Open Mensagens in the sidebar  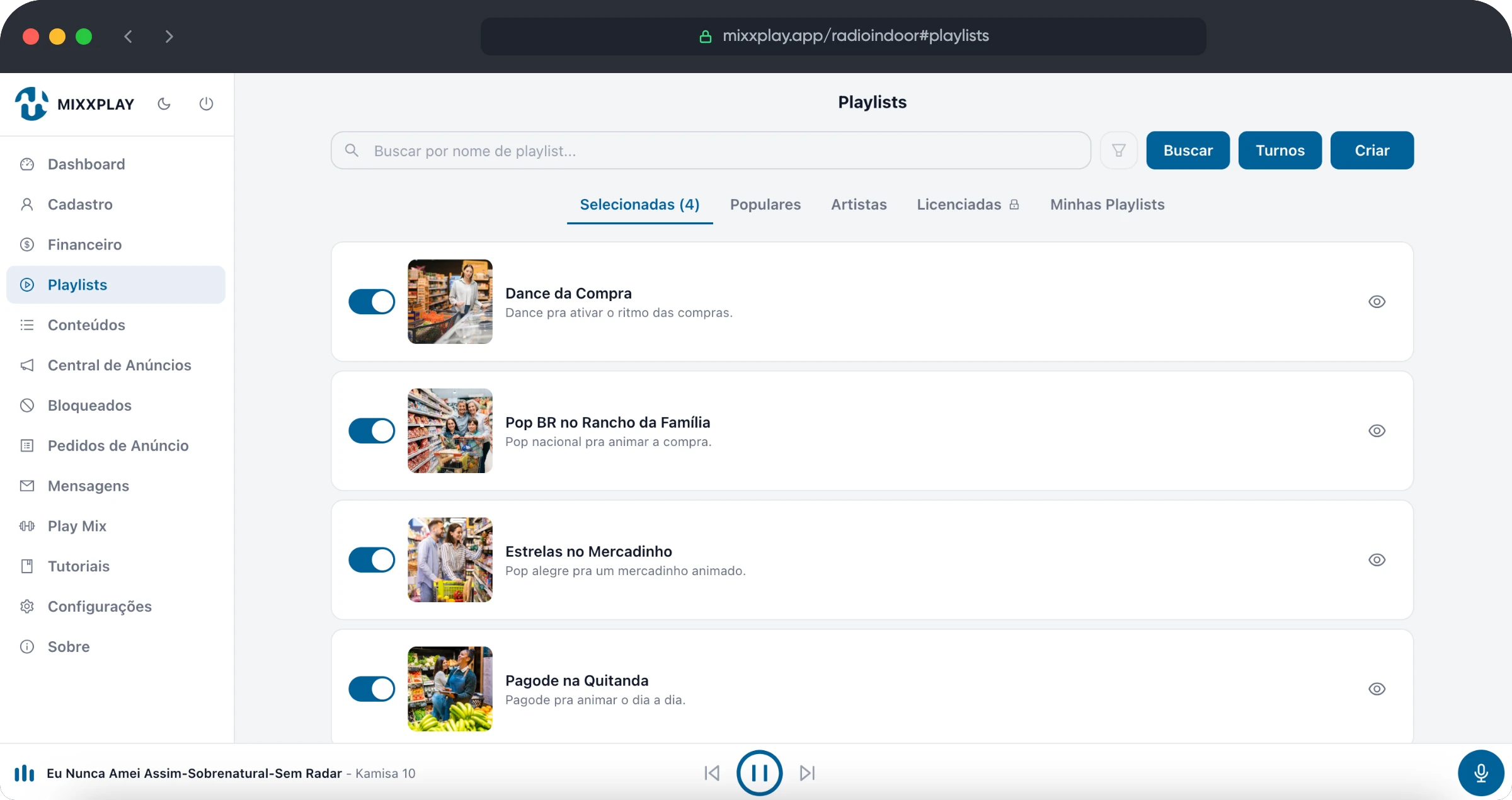click(116, 486)
